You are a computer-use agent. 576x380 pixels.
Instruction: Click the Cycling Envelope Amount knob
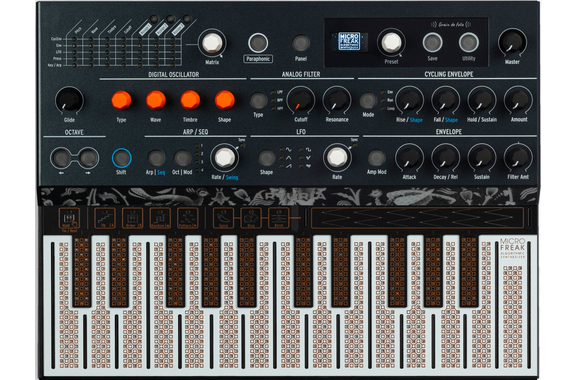pyautogui.click(x=518, y=100)
